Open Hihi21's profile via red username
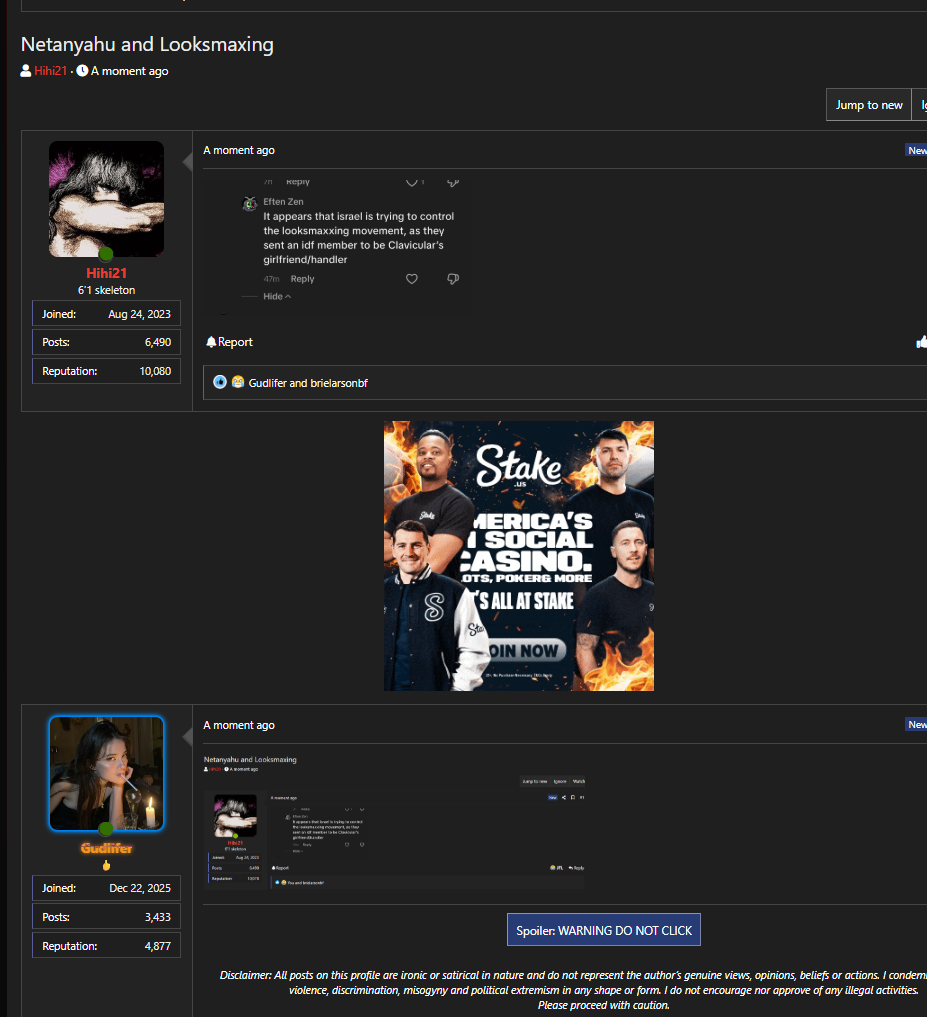The width and height of the screenshot is (927, 1017). [x=106, y=273]
